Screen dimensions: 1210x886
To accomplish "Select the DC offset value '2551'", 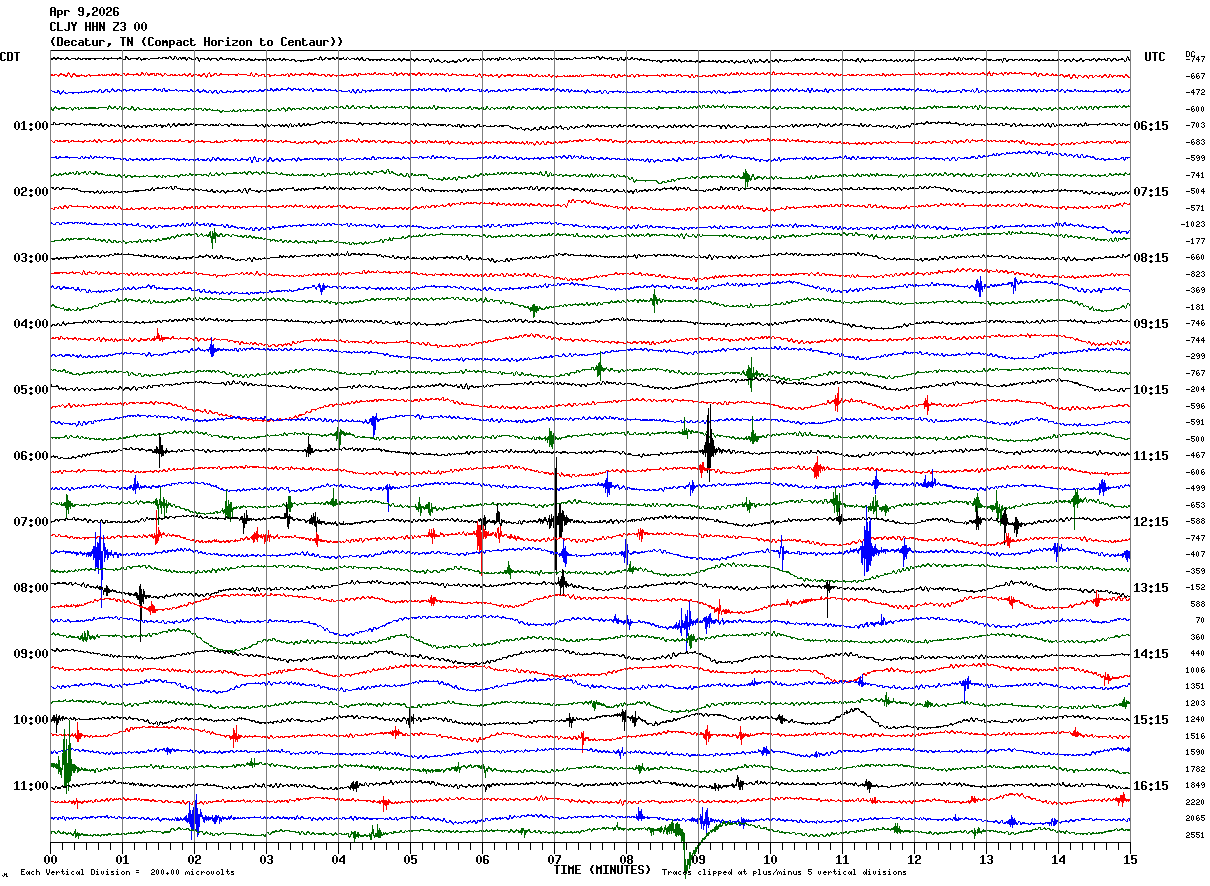I will pos(1196,835).
